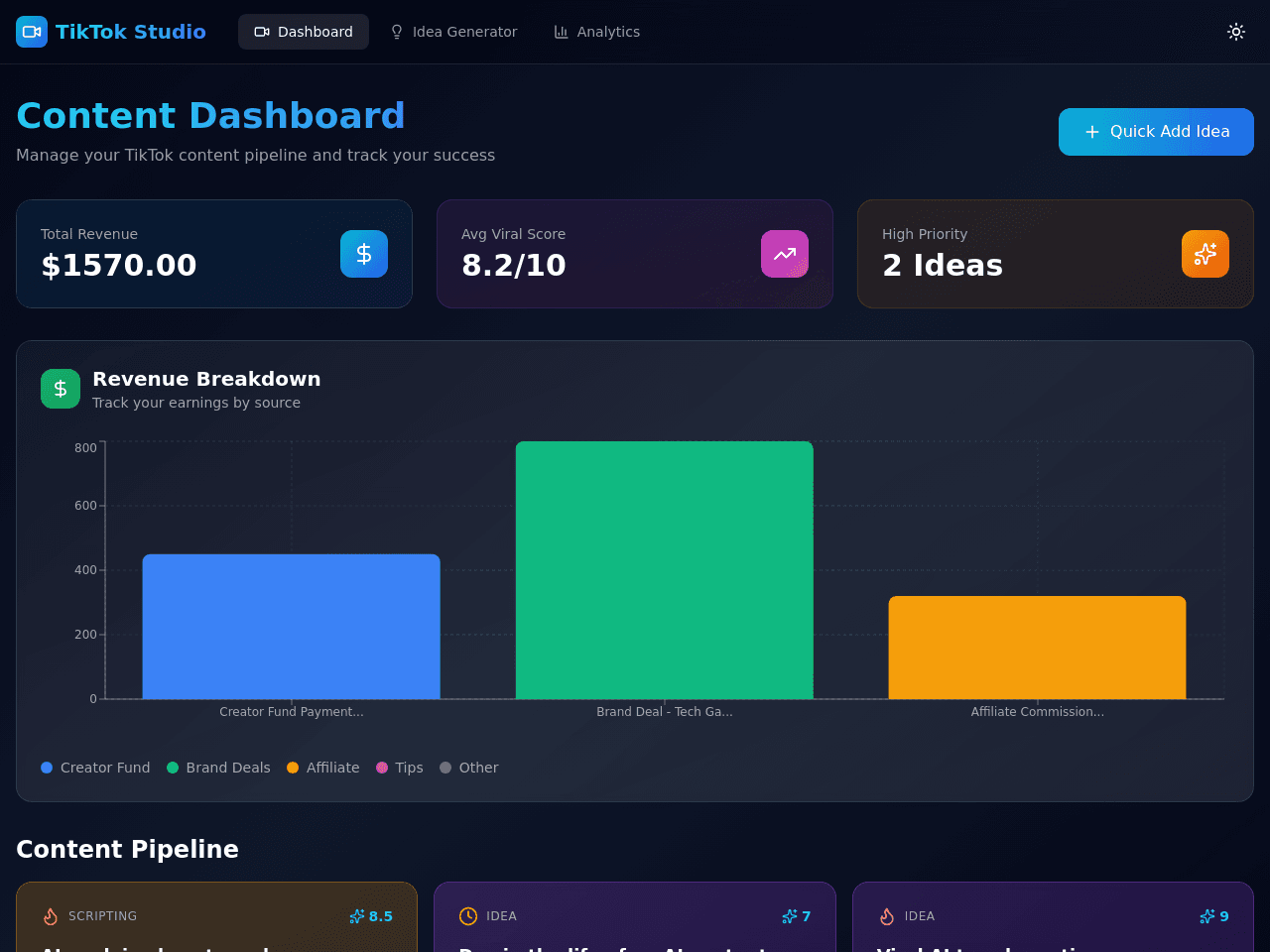
Task: Select the Affiliate legend dot
Action: coord(293,768)
